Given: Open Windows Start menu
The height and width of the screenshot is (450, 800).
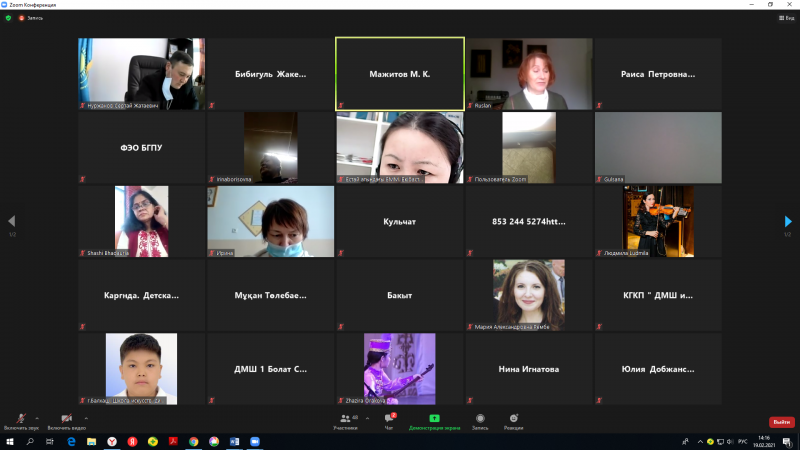Looking at the screenshot, I should [x=9, y=441].
